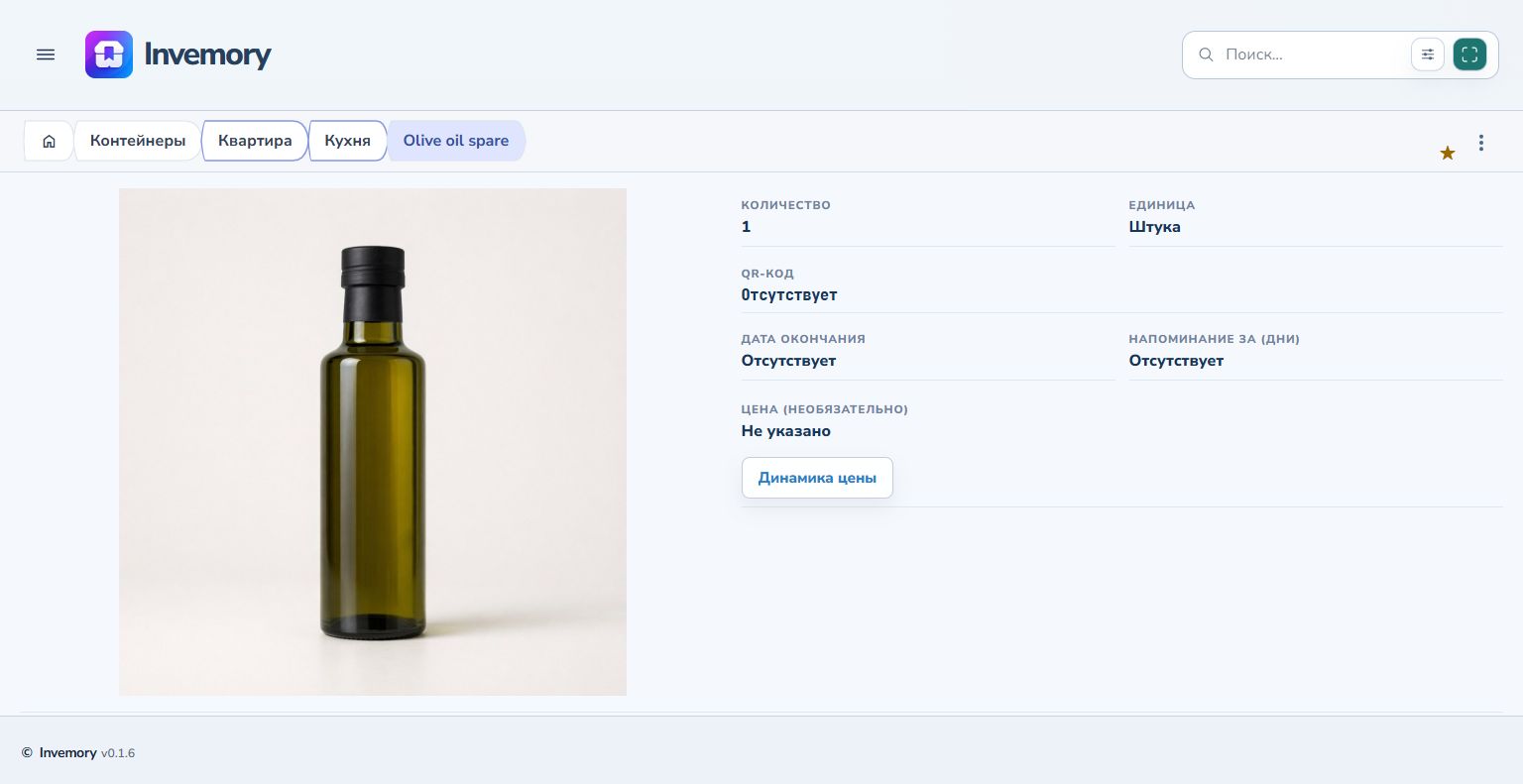The width and height of the screenshot is (1523, 784).
Task: Open the olive oil bottle photo
Action: (373, 442)
